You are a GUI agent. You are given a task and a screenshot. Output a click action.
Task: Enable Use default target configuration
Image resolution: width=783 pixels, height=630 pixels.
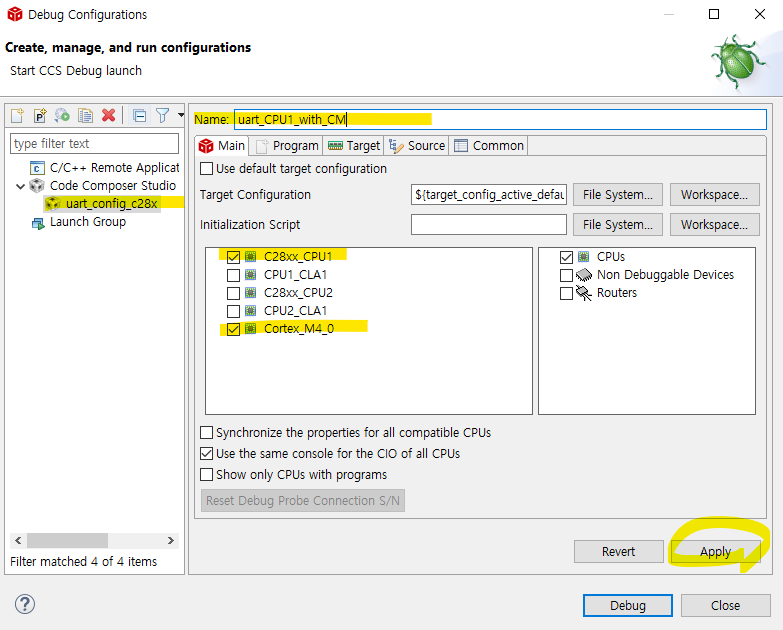tap(207, 169)
